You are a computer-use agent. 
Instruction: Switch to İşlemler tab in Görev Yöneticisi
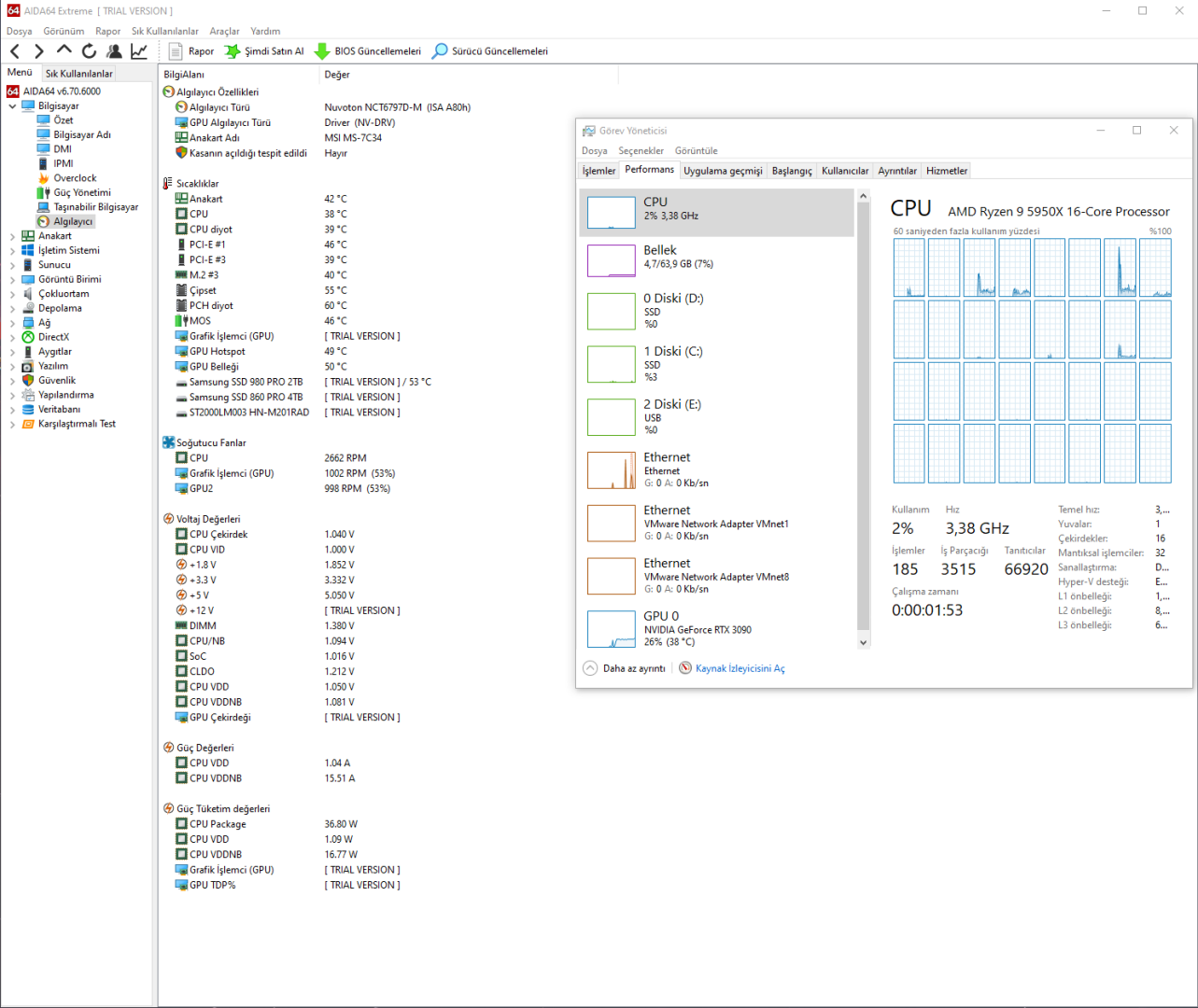[x=599, y=171]
